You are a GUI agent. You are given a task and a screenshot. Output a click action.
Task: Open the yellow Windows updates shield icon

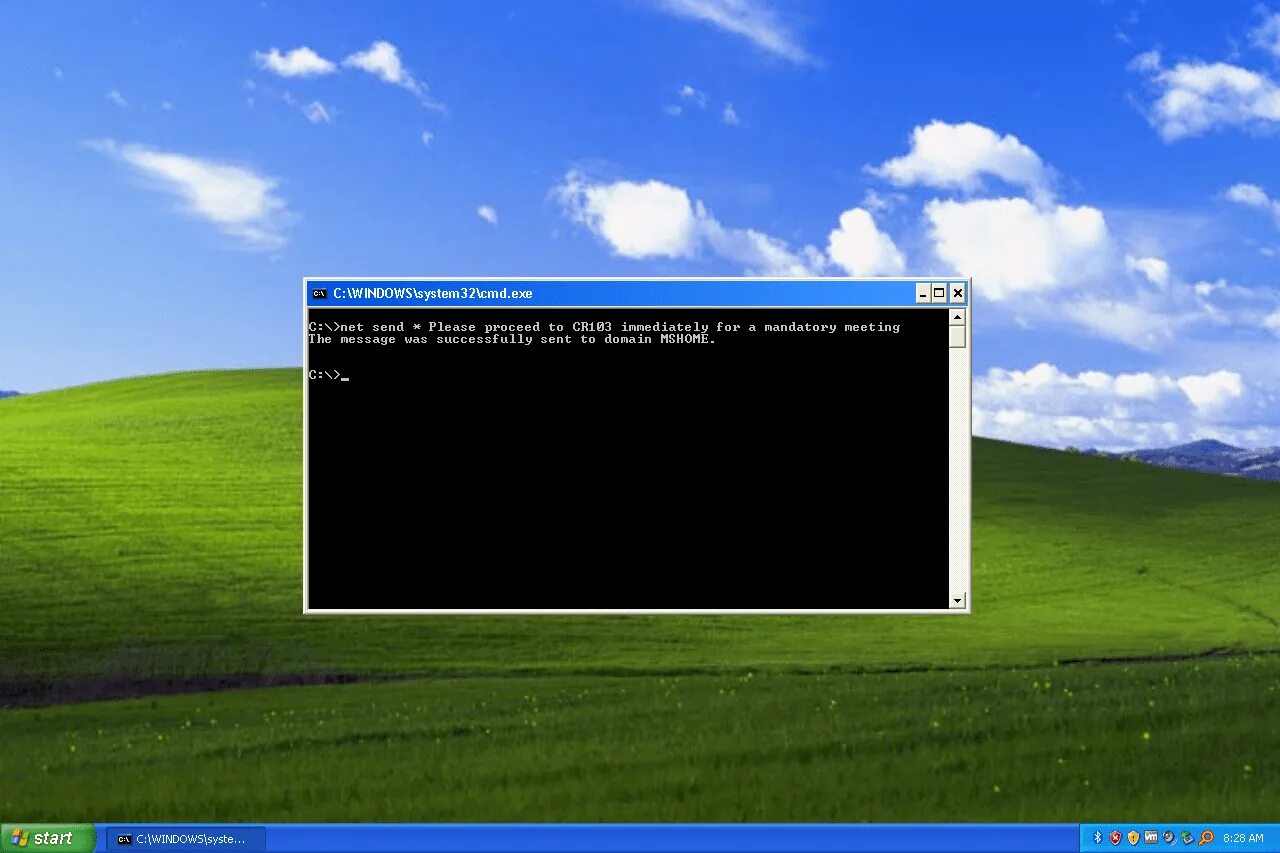[1134, 838]
